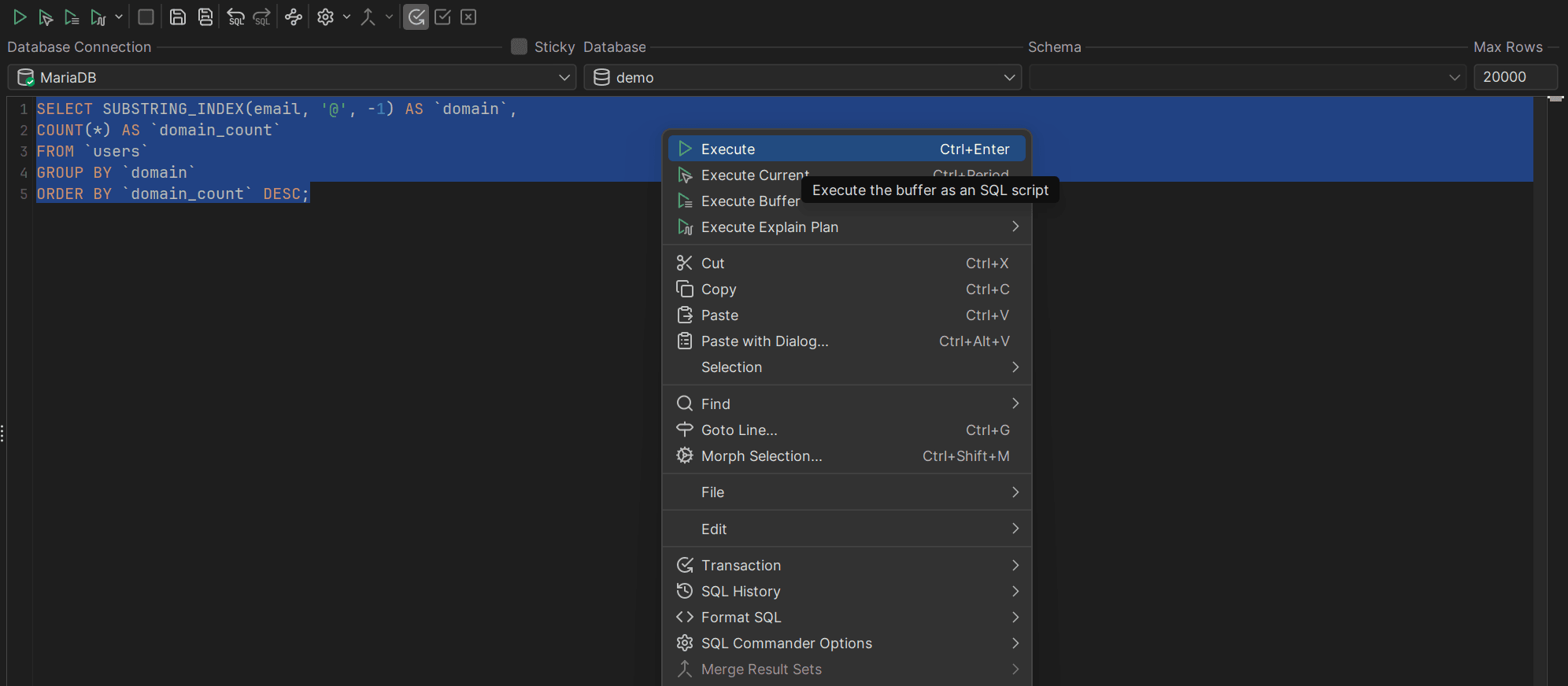The image size is (1568, 686).
Task: Click Execute Buffer toolbar icon
Action: [x=72, y=17]
